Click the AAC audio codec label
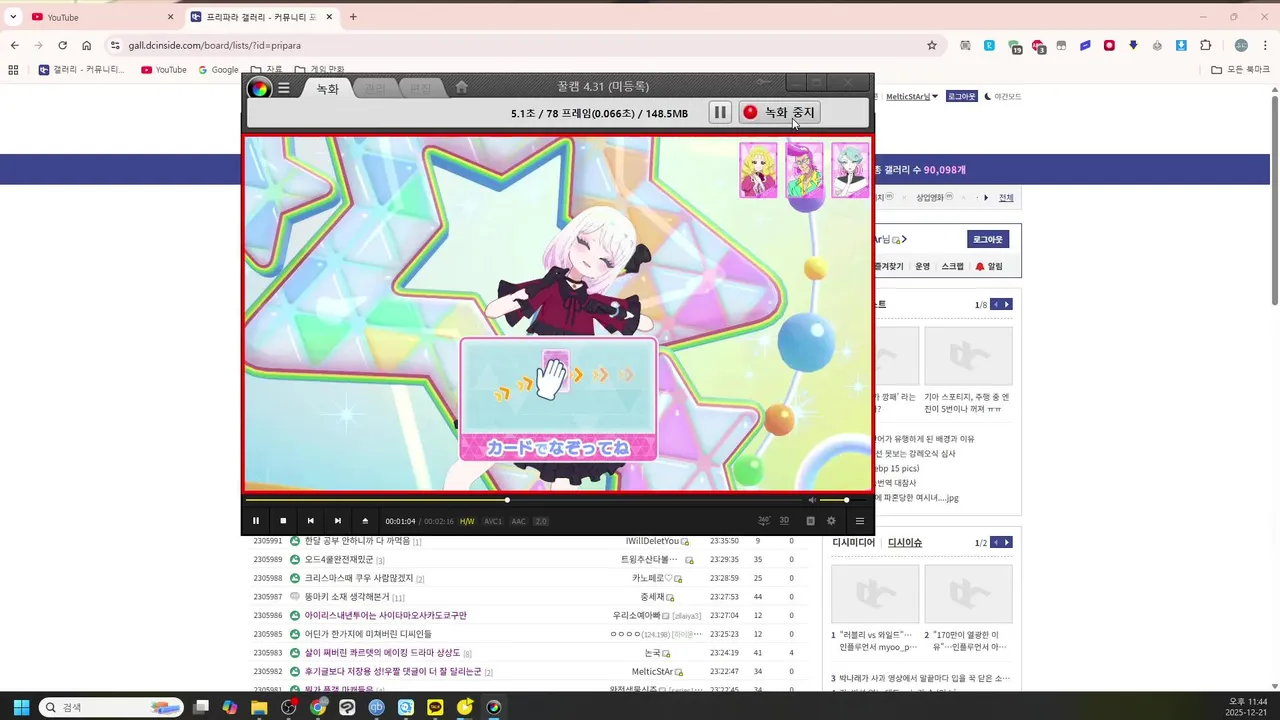Screen dimensions: 1280x720 click(x=518, y=521)
